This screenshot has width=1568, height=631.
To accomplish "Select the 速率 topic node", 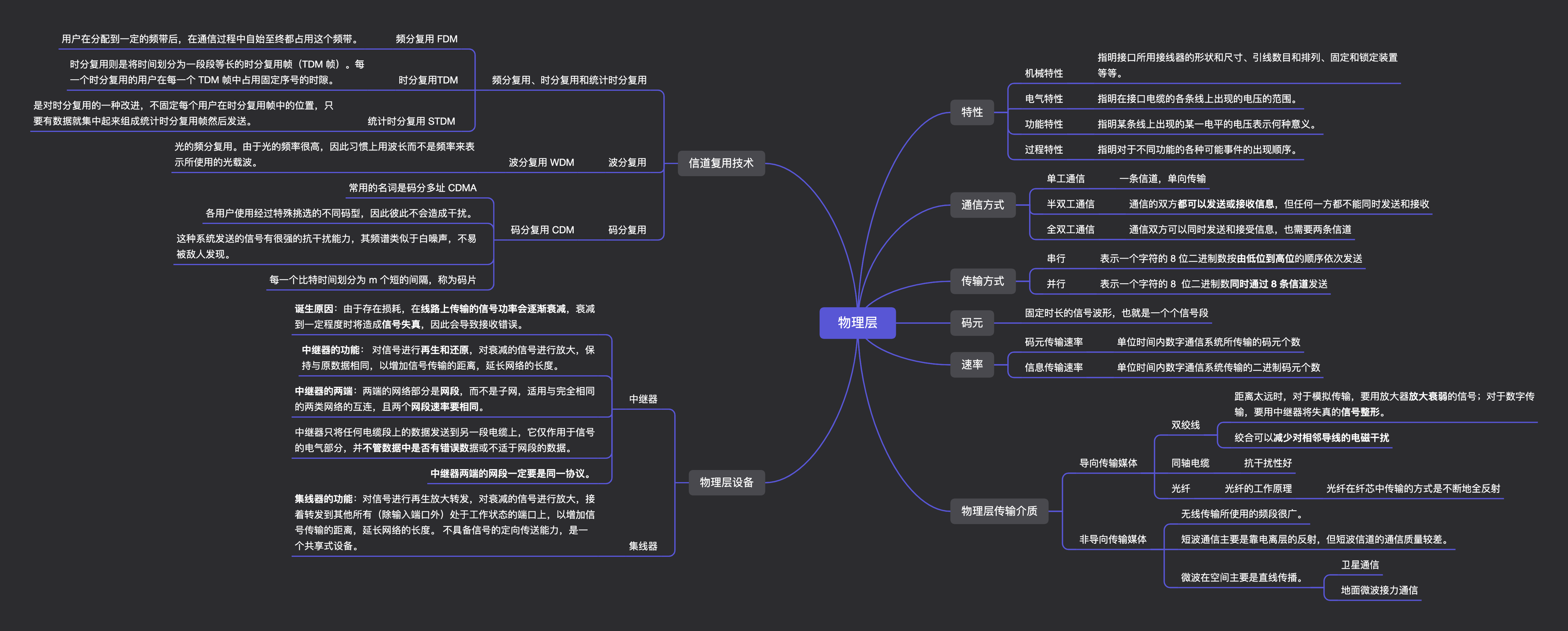I will pyautogui.click(x=972, y=364).
